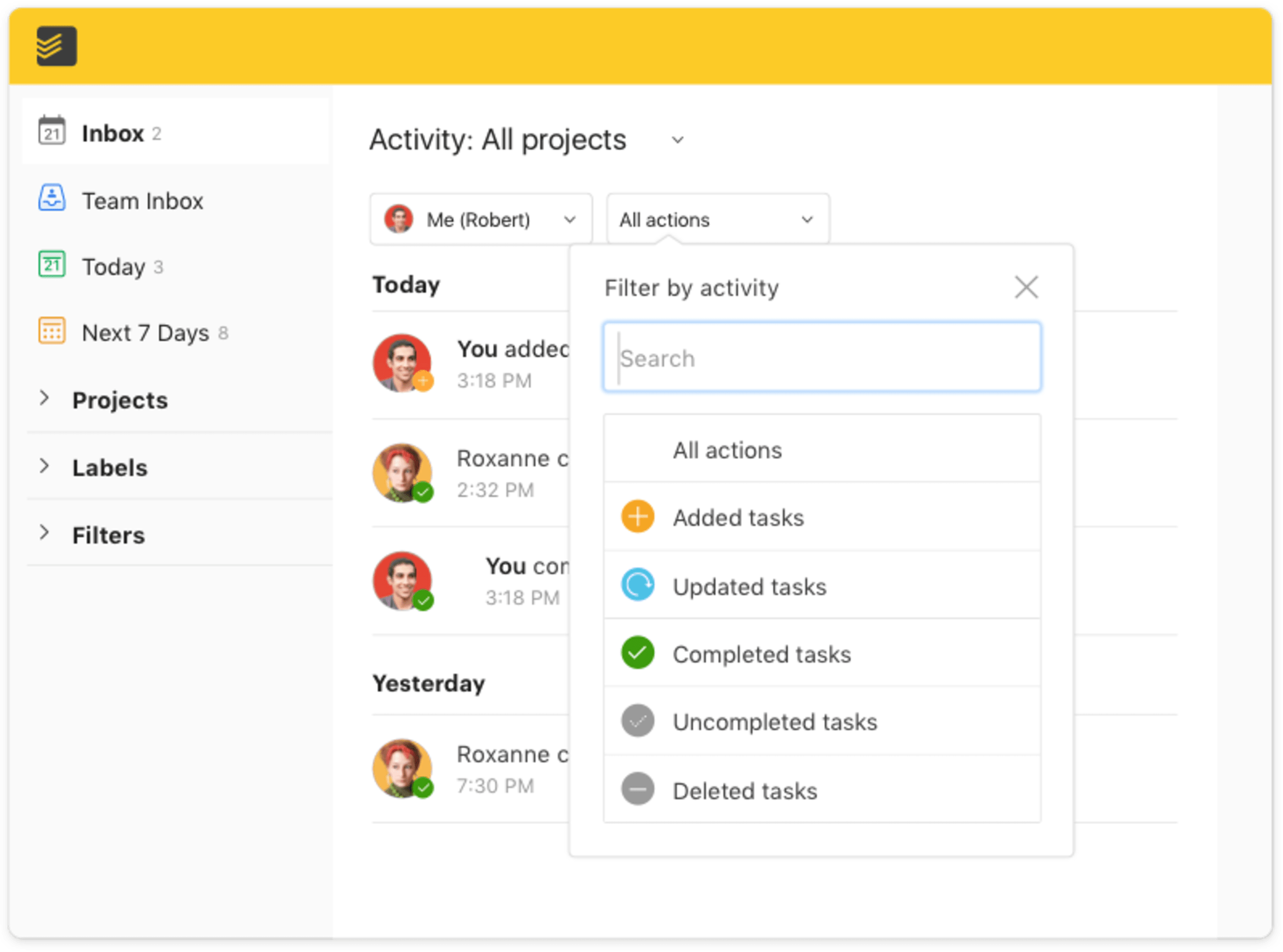Image resolution: width=1283 pixels, height=952 pixels.
Task: Click Roxanne's avatar on the 2:32 PM entry
Action: tap(402, 472)
